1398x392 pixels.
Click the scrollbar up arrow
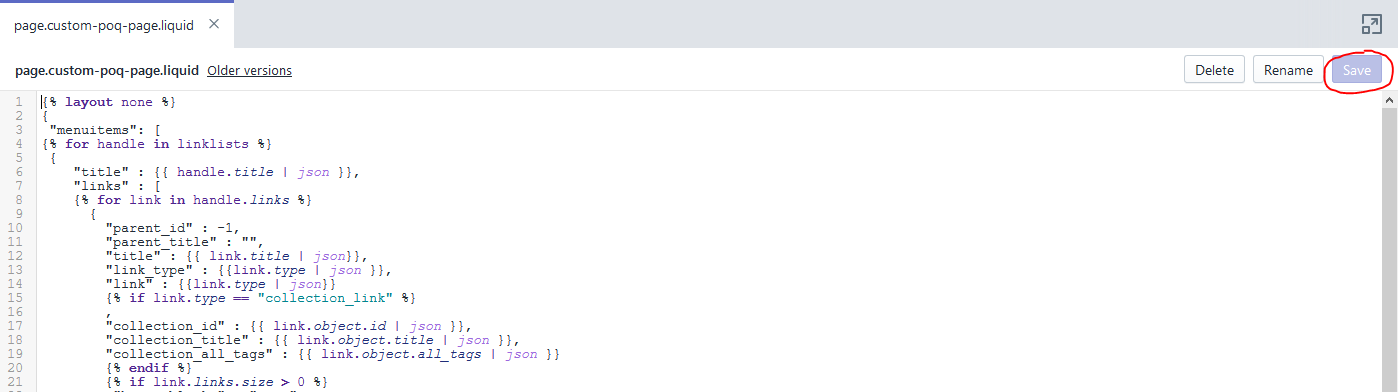tap(1390, 100)
